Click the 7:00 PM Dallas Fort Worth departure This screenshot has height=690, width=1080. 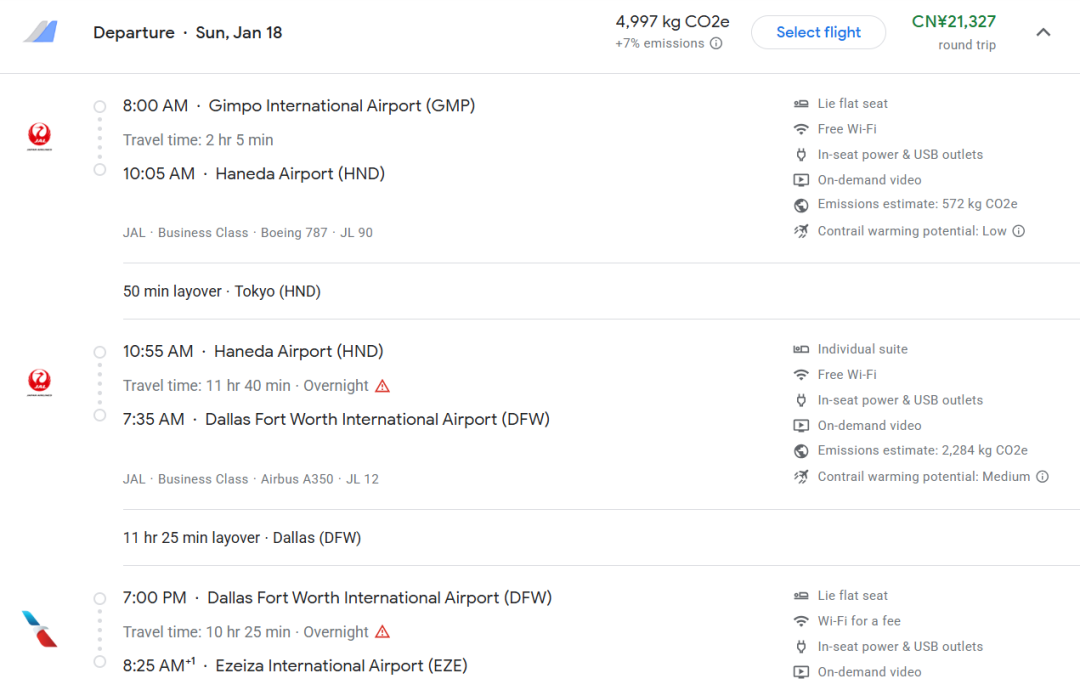pos(338,598)
